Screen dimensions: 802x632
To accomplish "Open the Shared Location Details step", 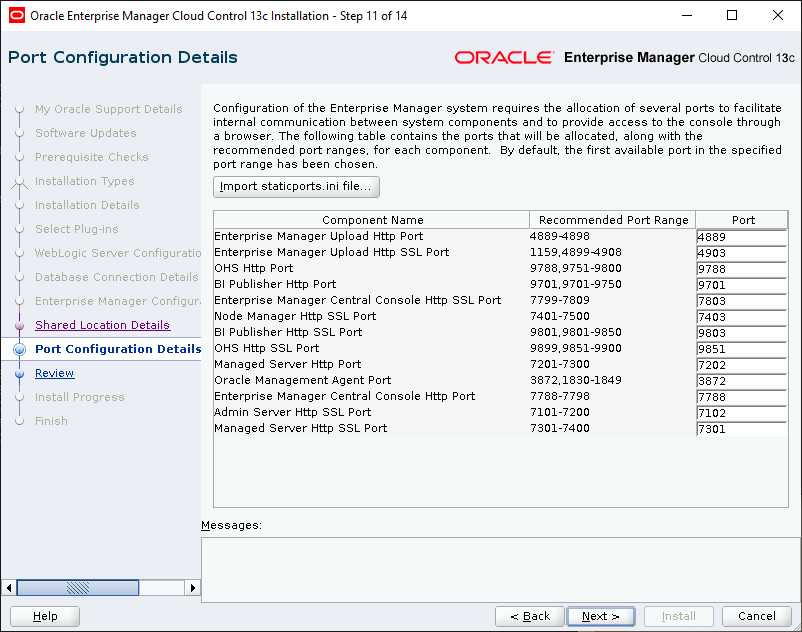I will pos(102,325).
